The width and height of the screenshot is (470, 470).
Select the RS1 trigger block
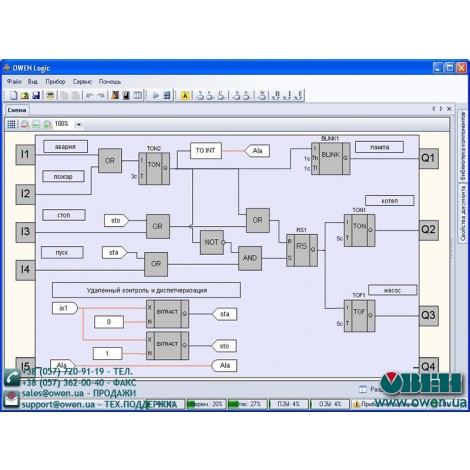[302, 250]
